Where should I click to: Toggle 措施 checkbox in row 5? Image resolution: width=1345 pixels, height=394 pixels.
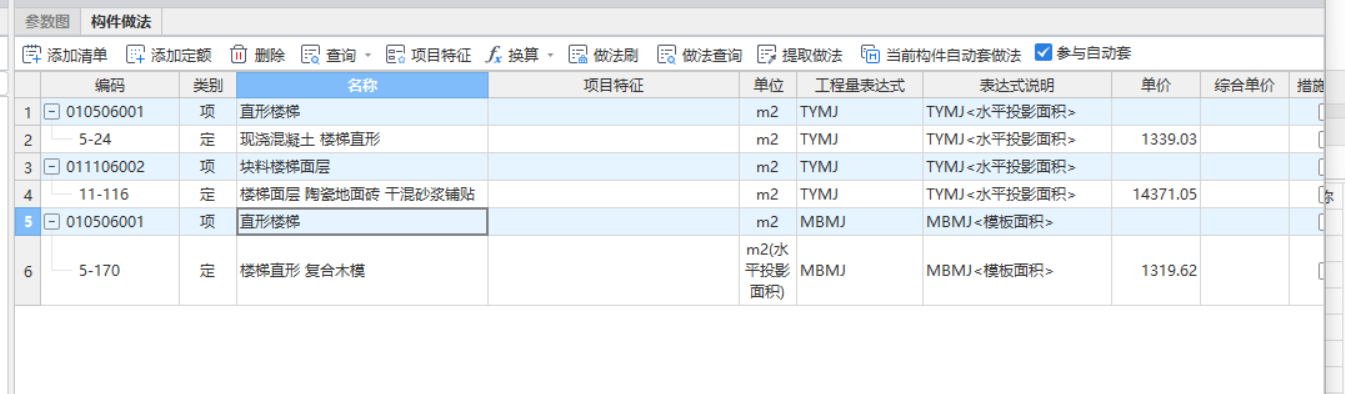1322,222
